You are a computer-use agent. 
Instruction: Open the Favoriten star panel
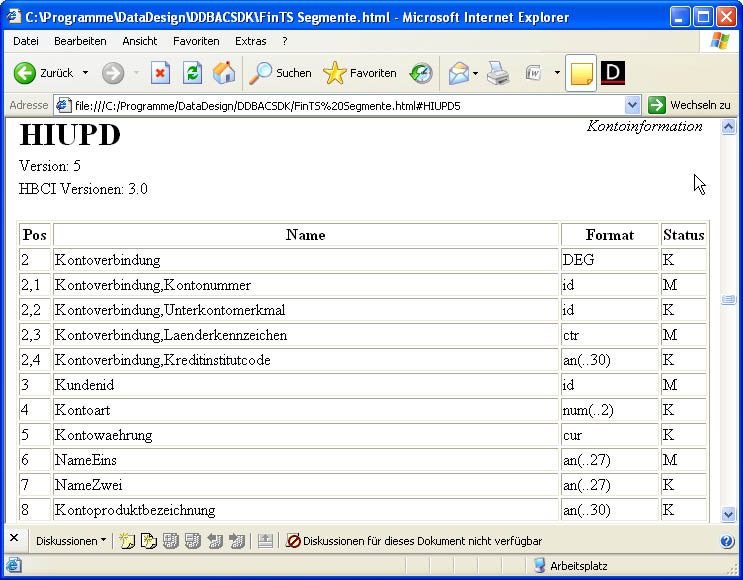[x=360, y=73]
